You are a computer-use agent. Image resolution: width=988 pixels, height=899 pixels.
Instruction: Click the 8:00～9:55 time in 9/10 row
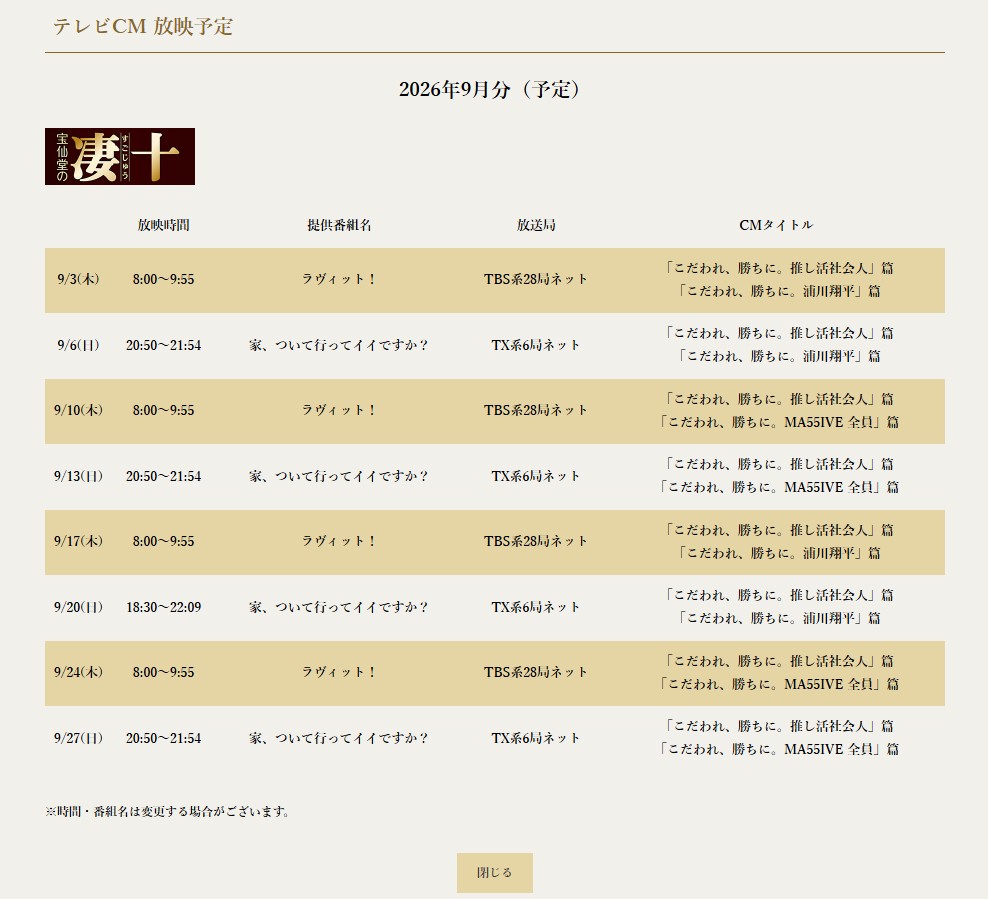(164, 410)
